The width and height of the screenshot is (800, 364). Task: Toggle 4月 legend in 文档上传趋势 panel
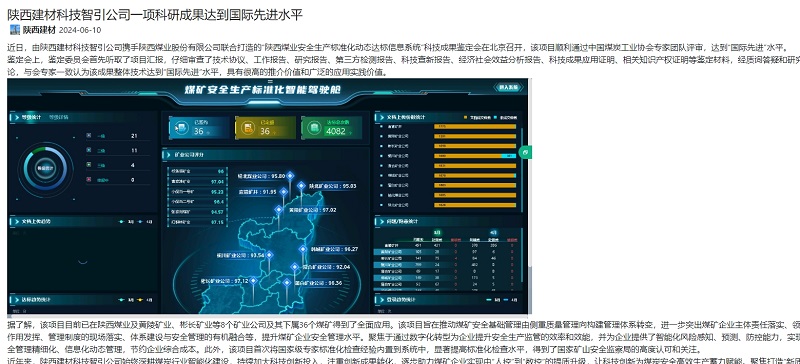pyautogui.click(x=144, y=222)
